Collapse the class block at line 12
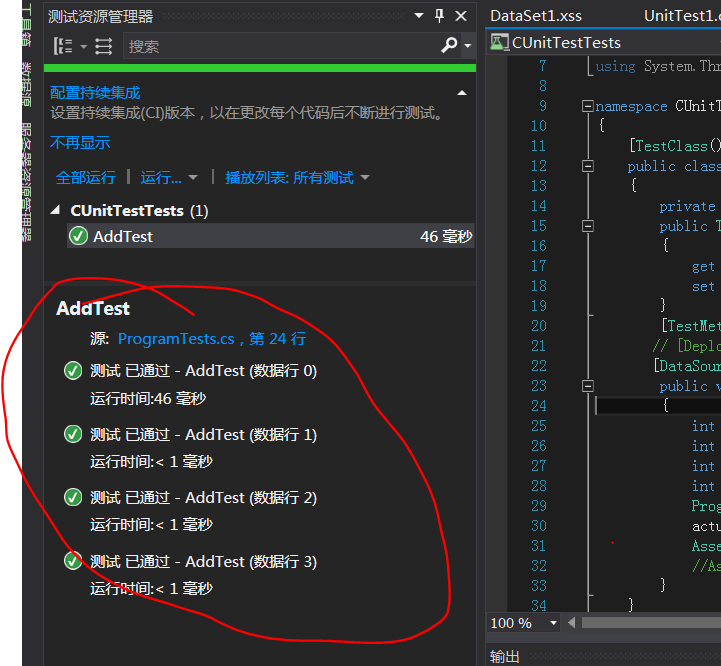 587,166
